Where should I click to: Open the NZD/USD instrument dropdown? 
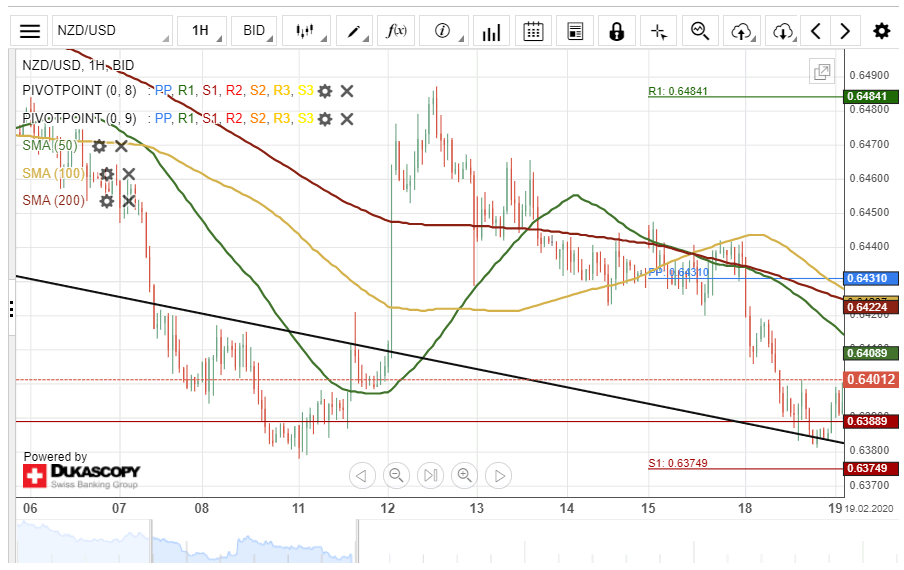[x=110, y=31]
